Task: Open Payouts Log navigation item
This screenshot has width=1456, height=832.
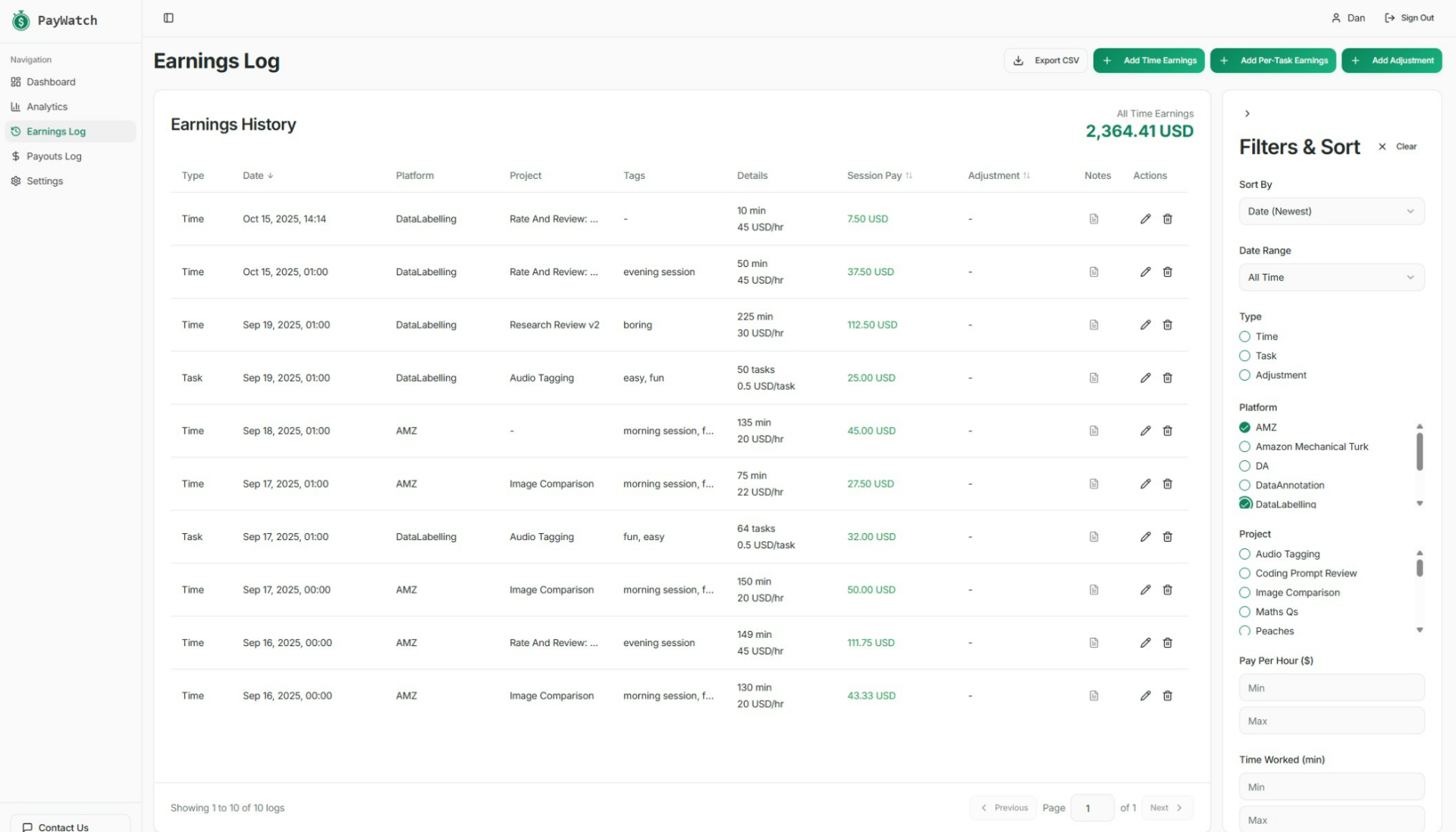Action: click(x=54, y=156)
